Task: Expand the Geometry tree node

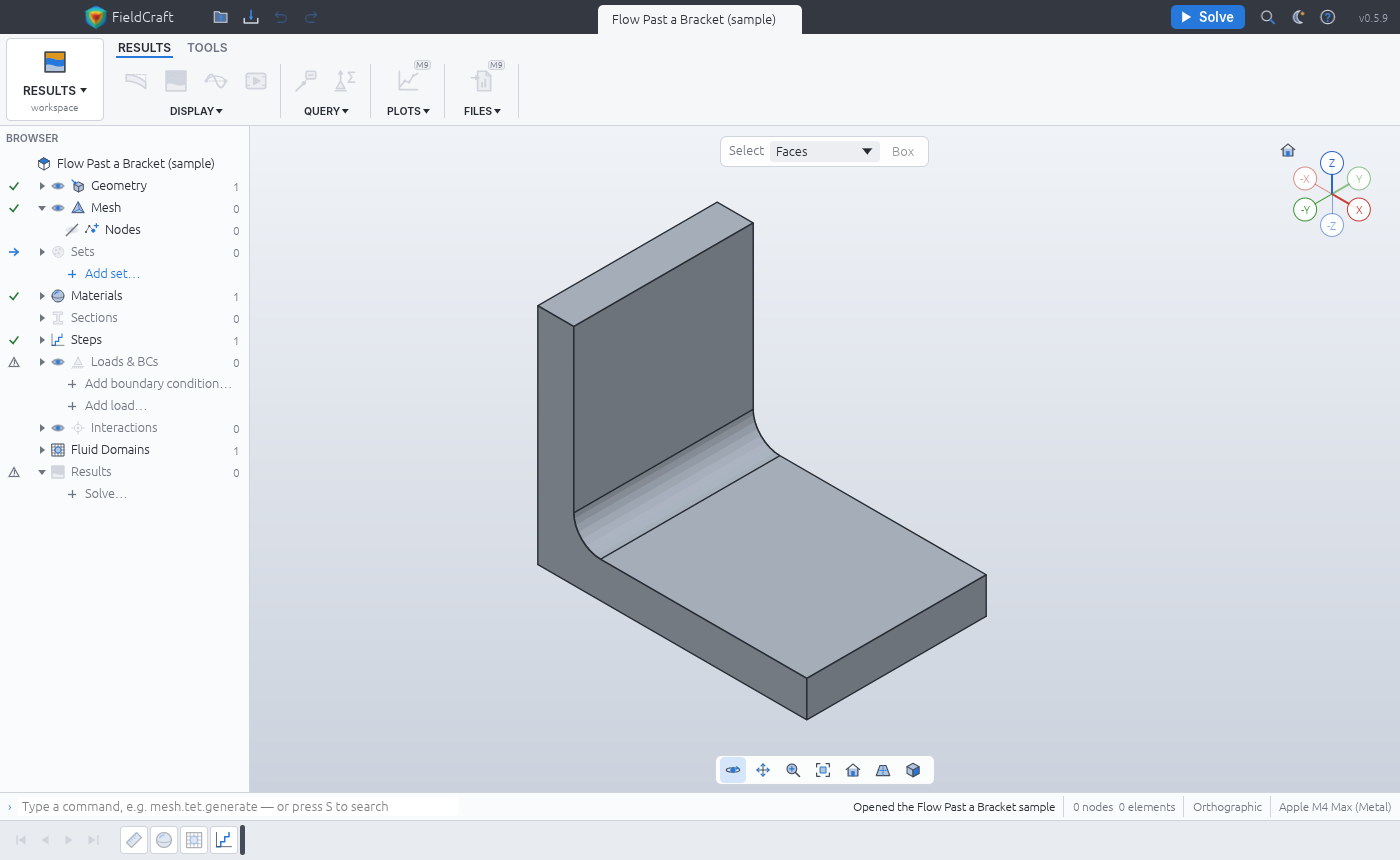Action: (x=42, y=186)
